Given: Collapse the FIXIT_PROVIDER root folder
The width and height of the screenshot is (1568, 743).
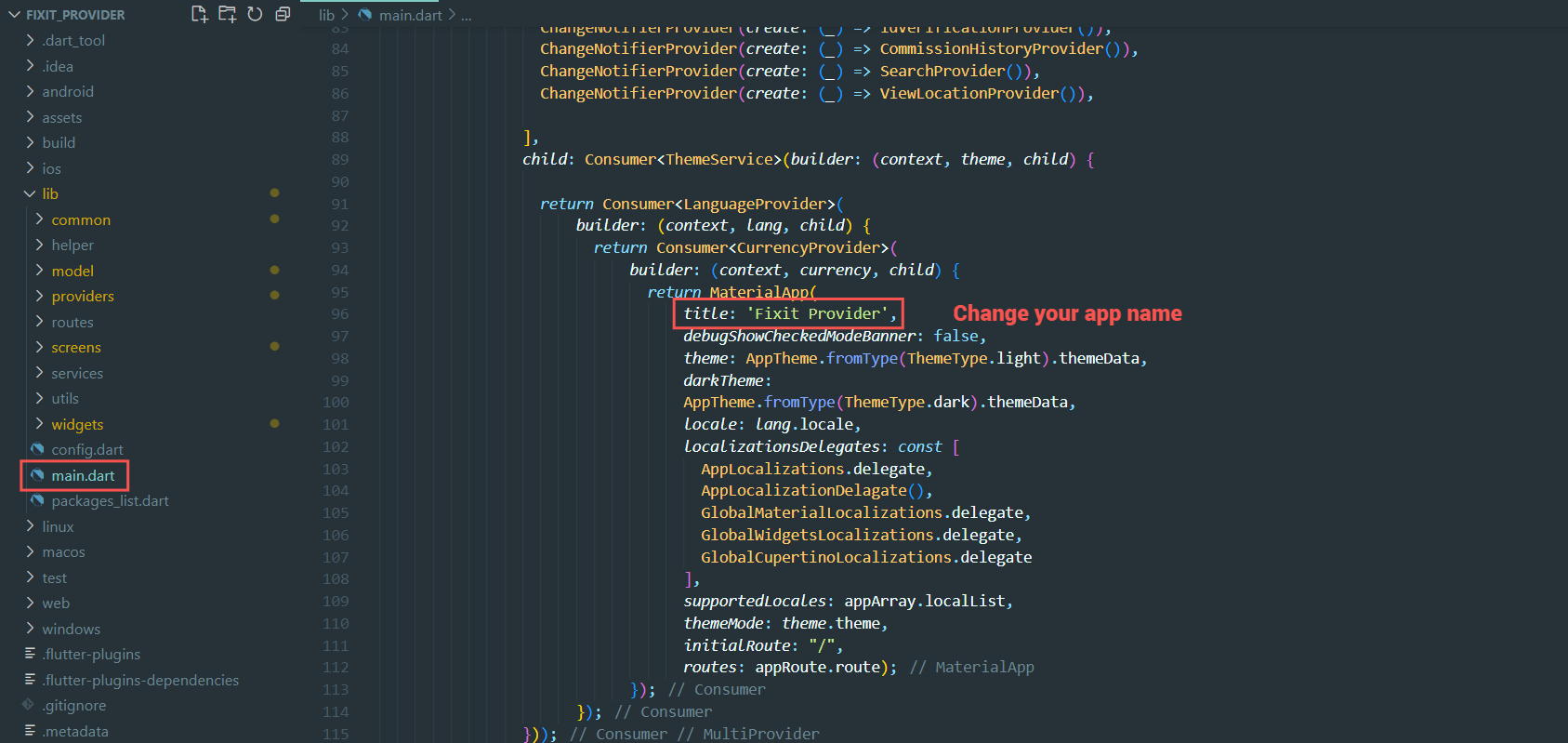Looking at the screenshot, I should (13, 15).
